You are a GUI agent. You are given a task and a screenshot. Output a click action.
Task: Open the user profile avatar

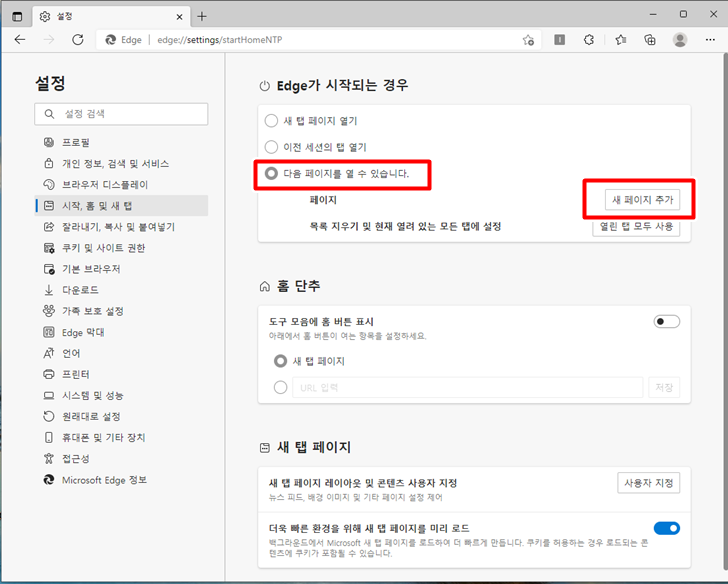pyautogui.click(x=680, y=40)
